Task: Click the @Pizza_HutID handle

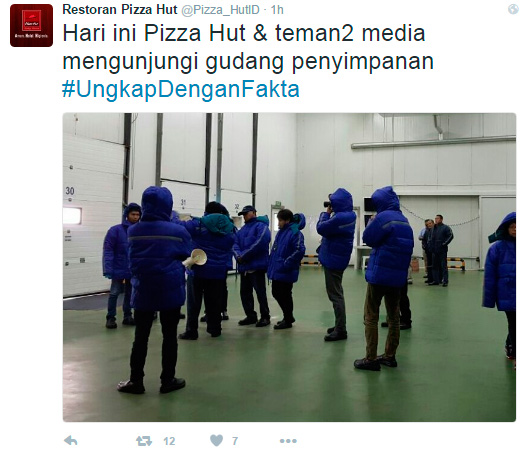Action: click(220, 10)
